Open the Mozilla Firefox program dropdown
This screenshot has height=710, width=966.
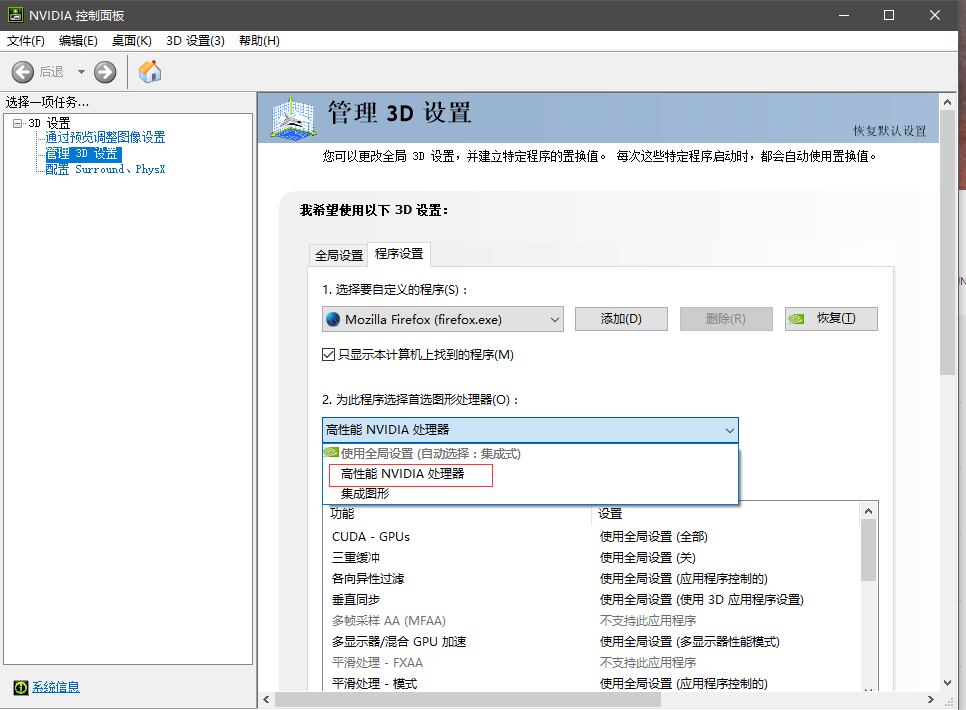click(x=442, y=319)
